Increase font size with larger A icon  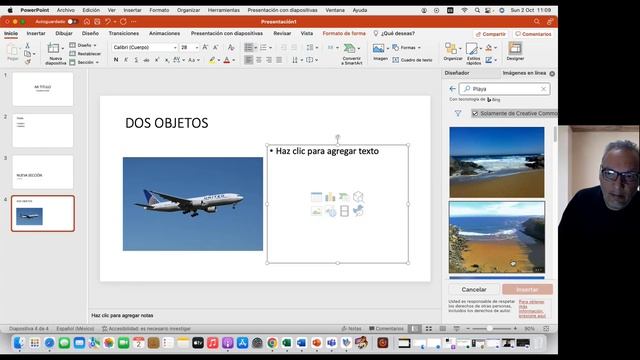(x=205, y=47)
